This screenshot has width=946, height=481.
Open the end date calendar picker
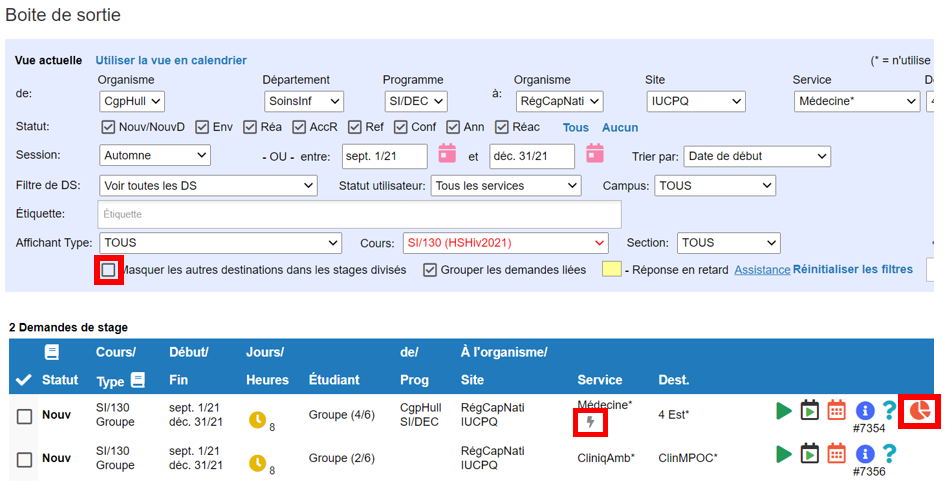pyautogui.click(x=595, y=153)
